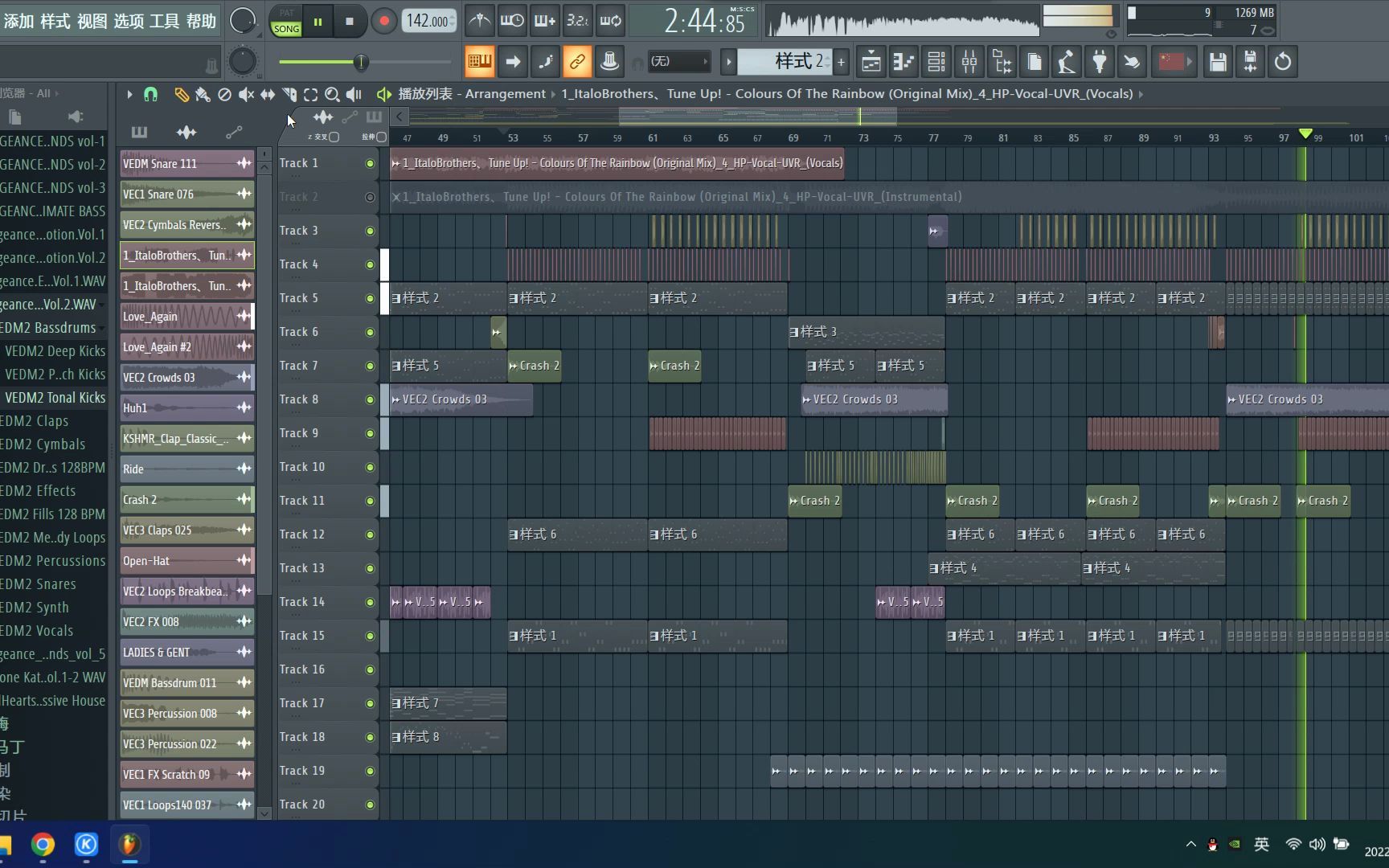
Task: Open the mixer view button
Action: click(x=969, y=61)
